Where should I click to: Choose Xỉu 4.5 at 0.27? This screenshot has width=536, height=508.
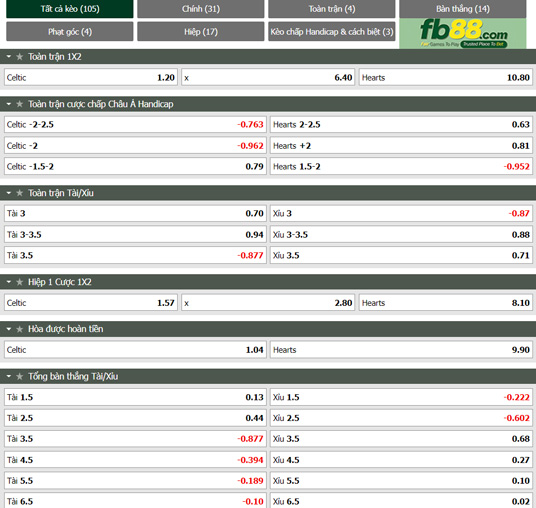pyautogui.click(x=401, y=460)
